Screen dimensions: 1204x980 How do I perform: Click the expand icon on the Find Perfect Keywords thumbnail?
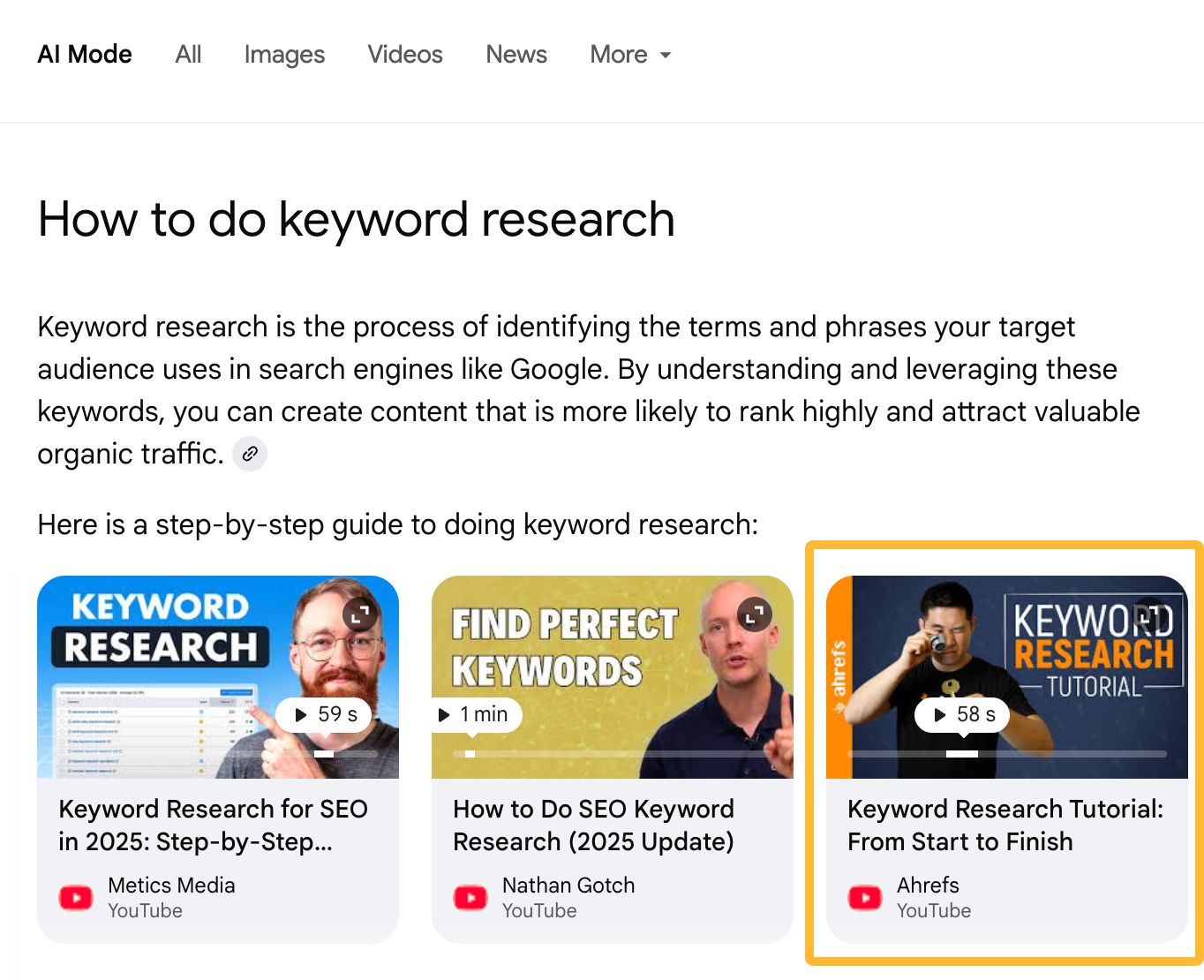pos(754,614)
